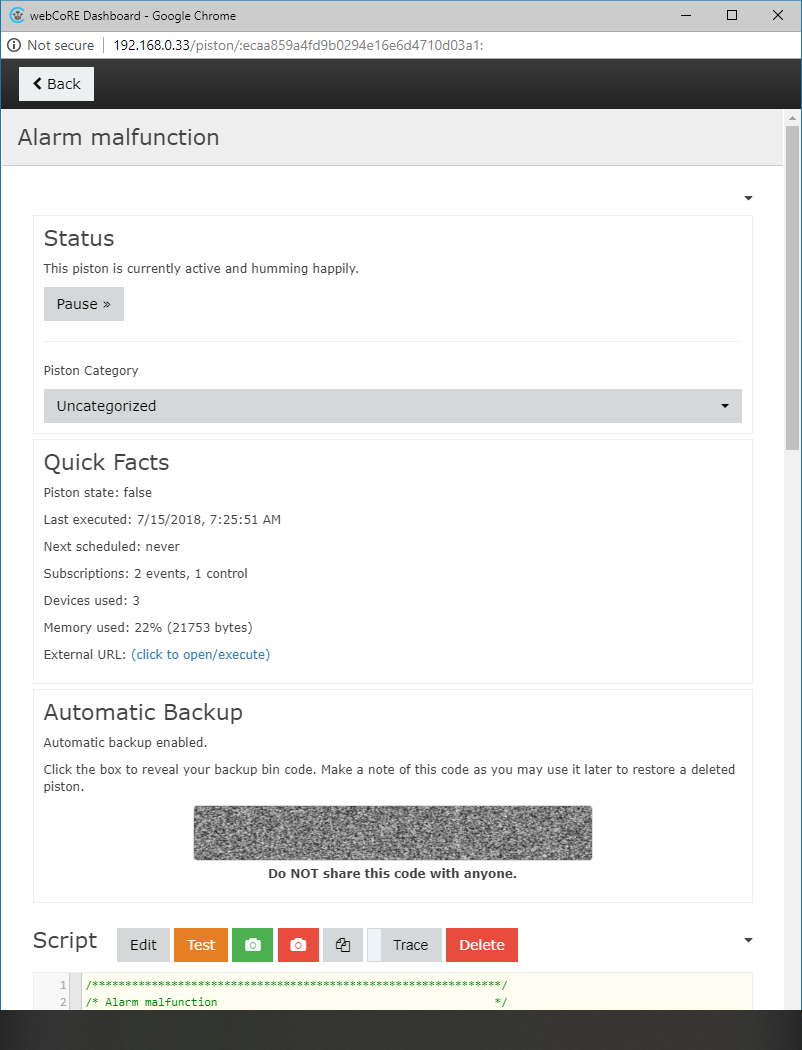Open the External URL execute link
Screen dimensions: 802x1050
(x=200, y=654)
